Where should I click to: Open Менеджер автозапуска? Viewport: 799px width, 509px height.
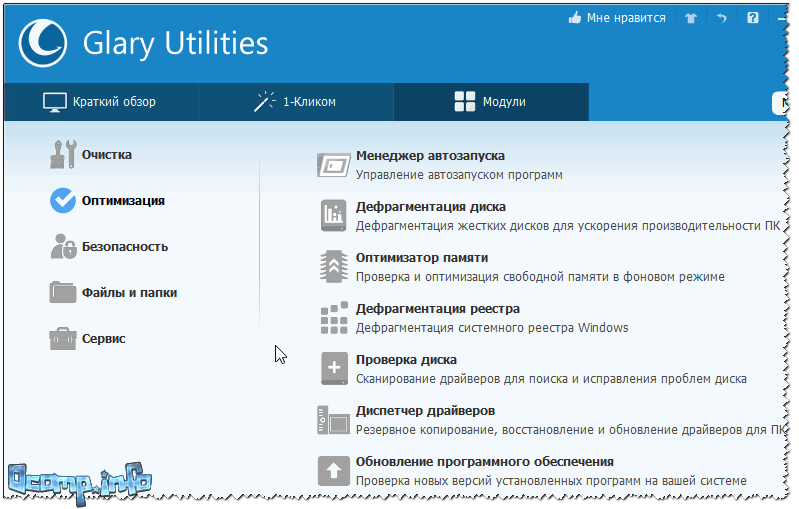(430, 156)
